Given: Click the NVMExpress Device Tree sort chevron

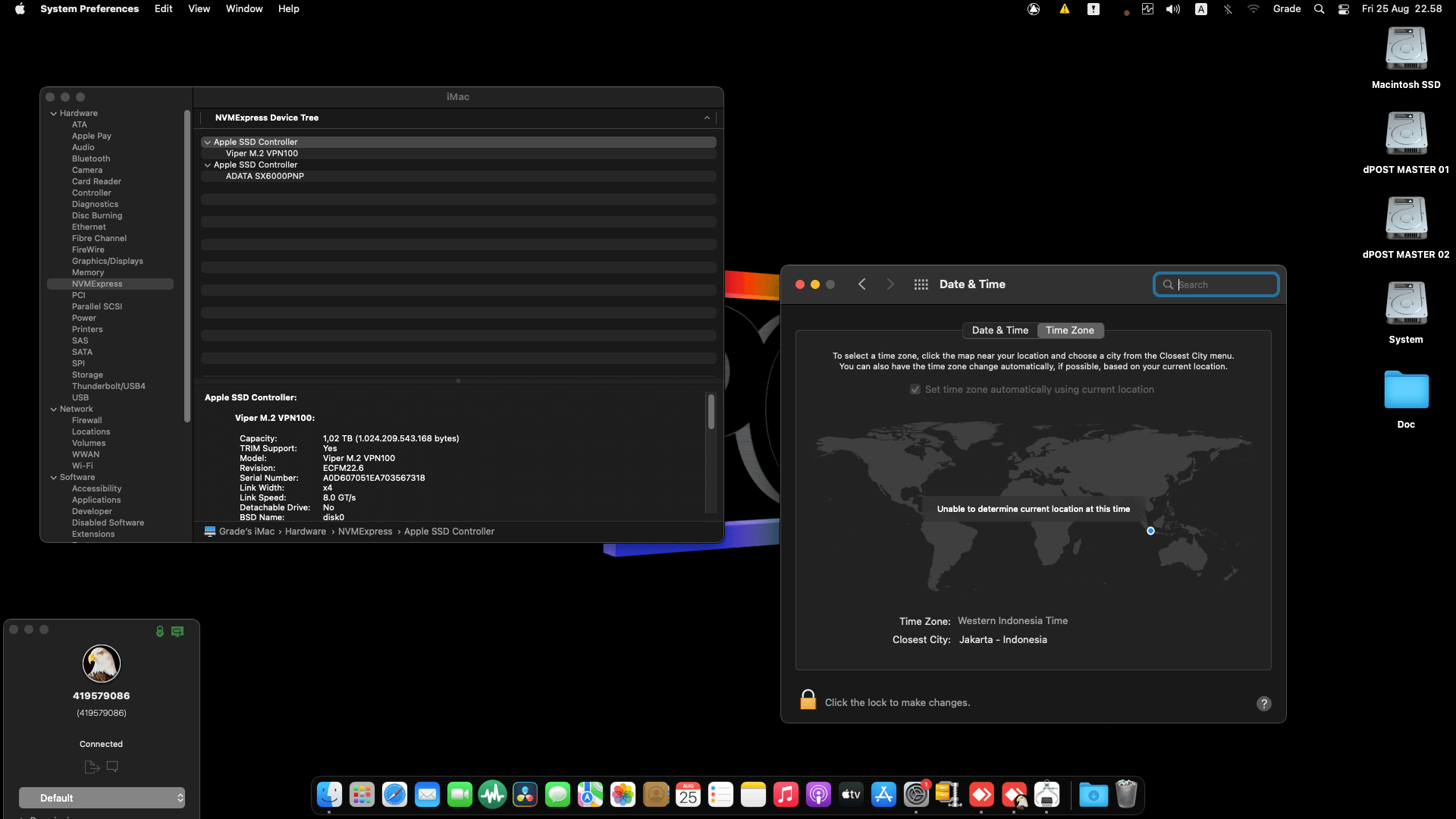Looking at the screenshot, I should (707, 118).
